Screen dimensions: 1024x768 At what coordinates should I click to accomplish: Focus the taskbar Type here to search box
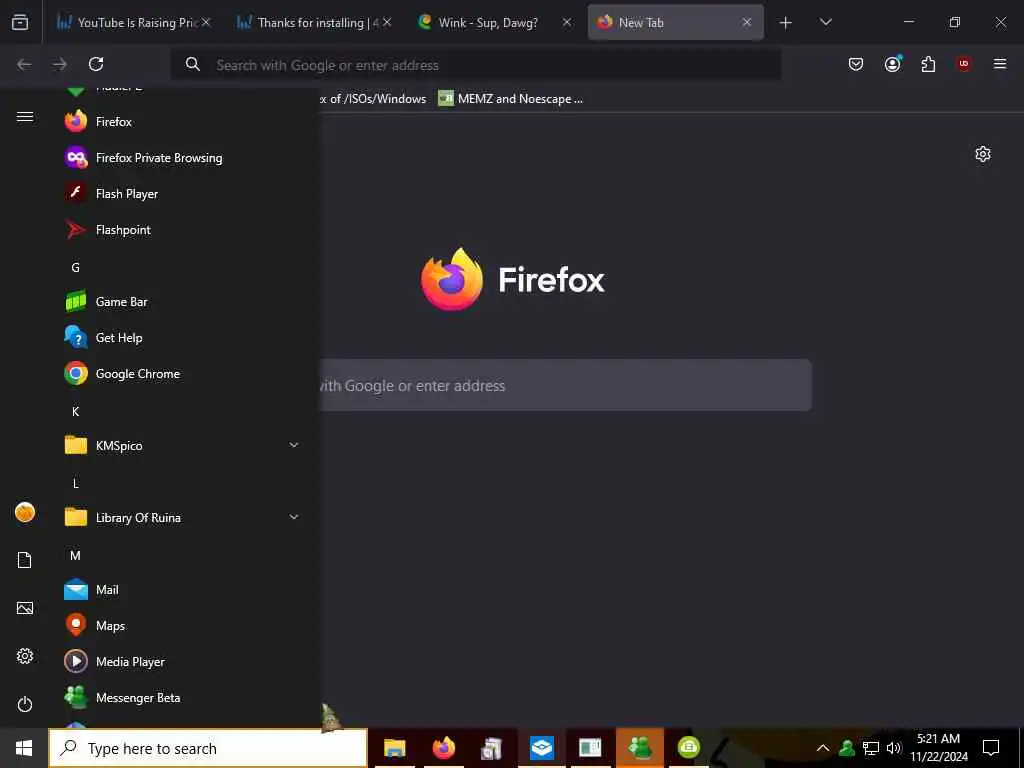tap(208, 748)
